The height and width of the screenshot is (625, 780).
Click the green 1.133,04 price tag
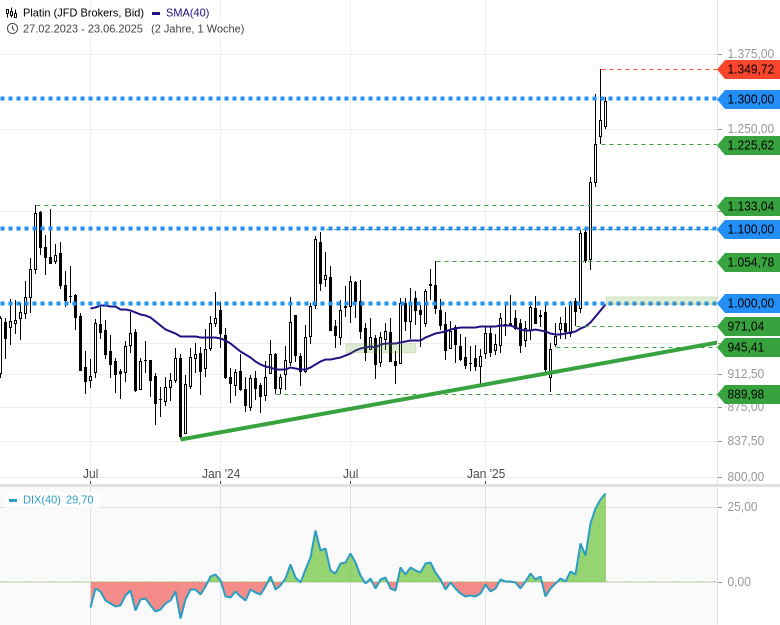pos(749,206)
